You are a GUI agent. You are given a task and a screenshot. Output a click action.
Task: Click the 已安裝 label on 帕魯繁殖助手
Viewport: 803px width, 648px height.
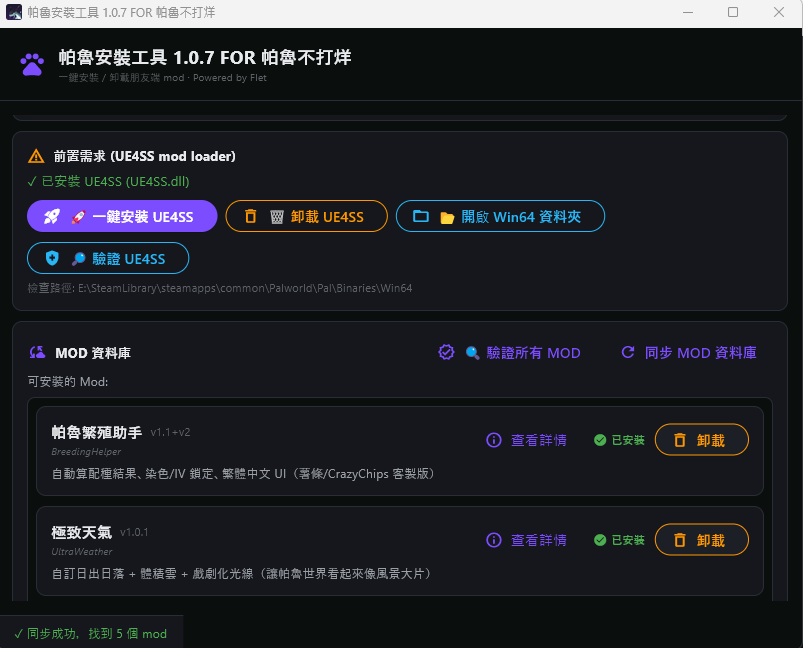coord(628,440)
